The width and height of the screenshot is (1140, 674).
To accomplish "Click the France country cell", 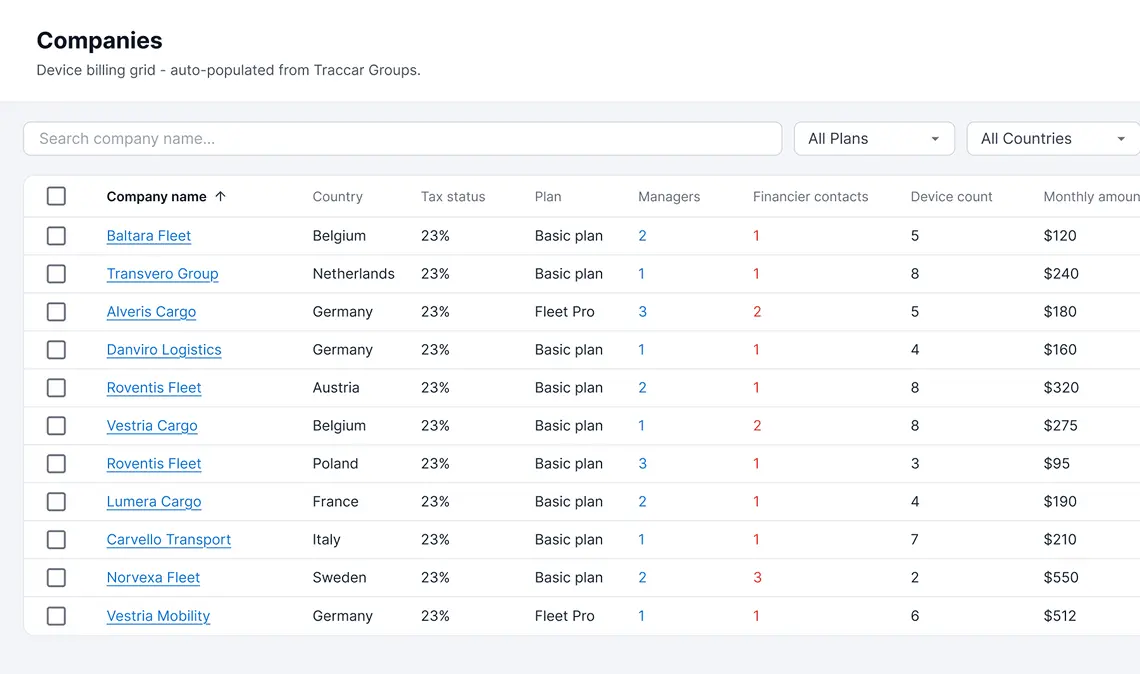I will (x=335, y=502).
